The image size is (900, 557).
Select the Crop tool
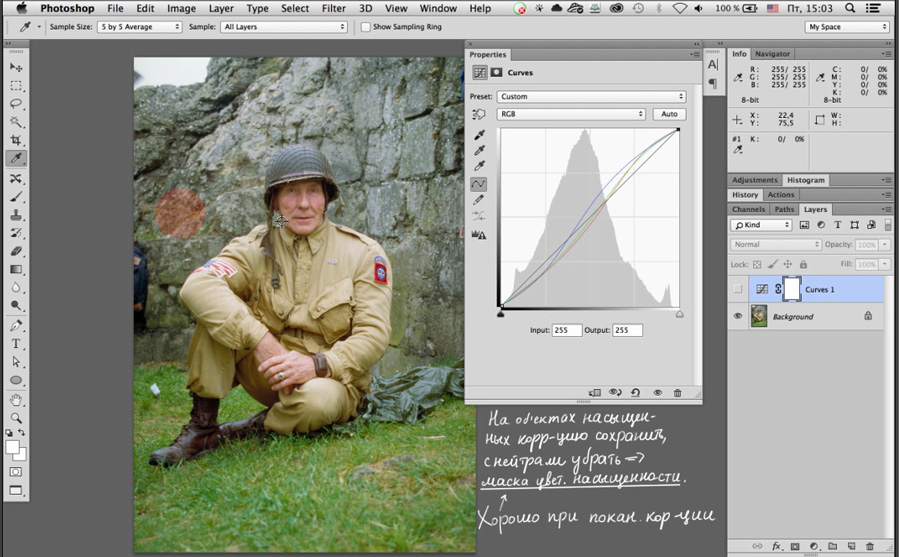click(x=16, y=140)
